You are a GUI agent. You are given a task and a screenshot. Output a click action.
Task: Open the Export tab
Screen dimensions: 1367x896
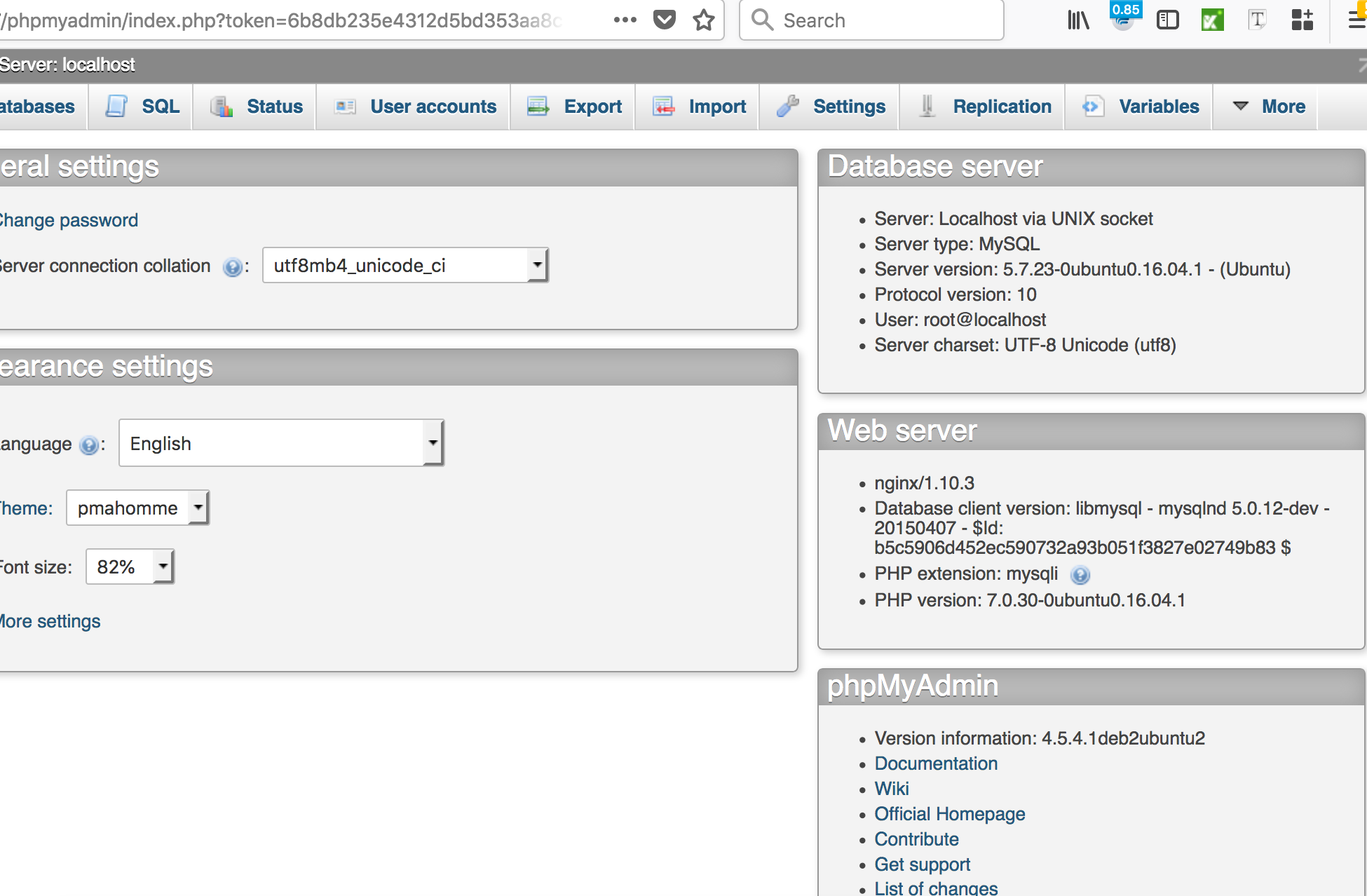[573, 107]
